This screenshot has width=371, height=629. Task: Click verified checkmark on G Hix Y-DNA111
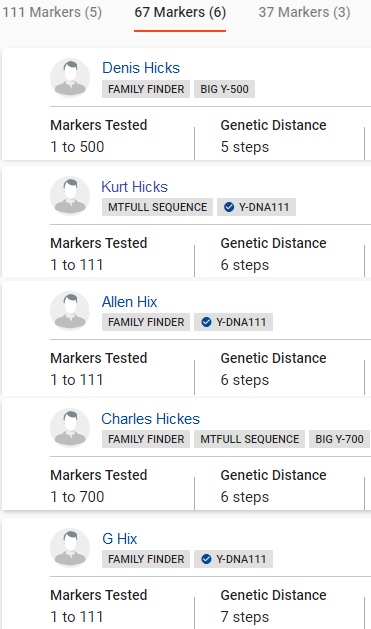tap(206, 559)
